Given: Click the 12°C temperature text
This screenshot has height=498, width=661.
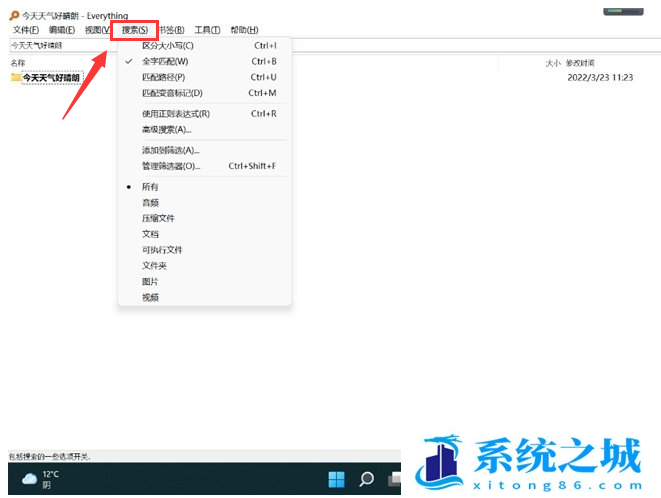Looking at the screenshot, I should click(51, 474).
